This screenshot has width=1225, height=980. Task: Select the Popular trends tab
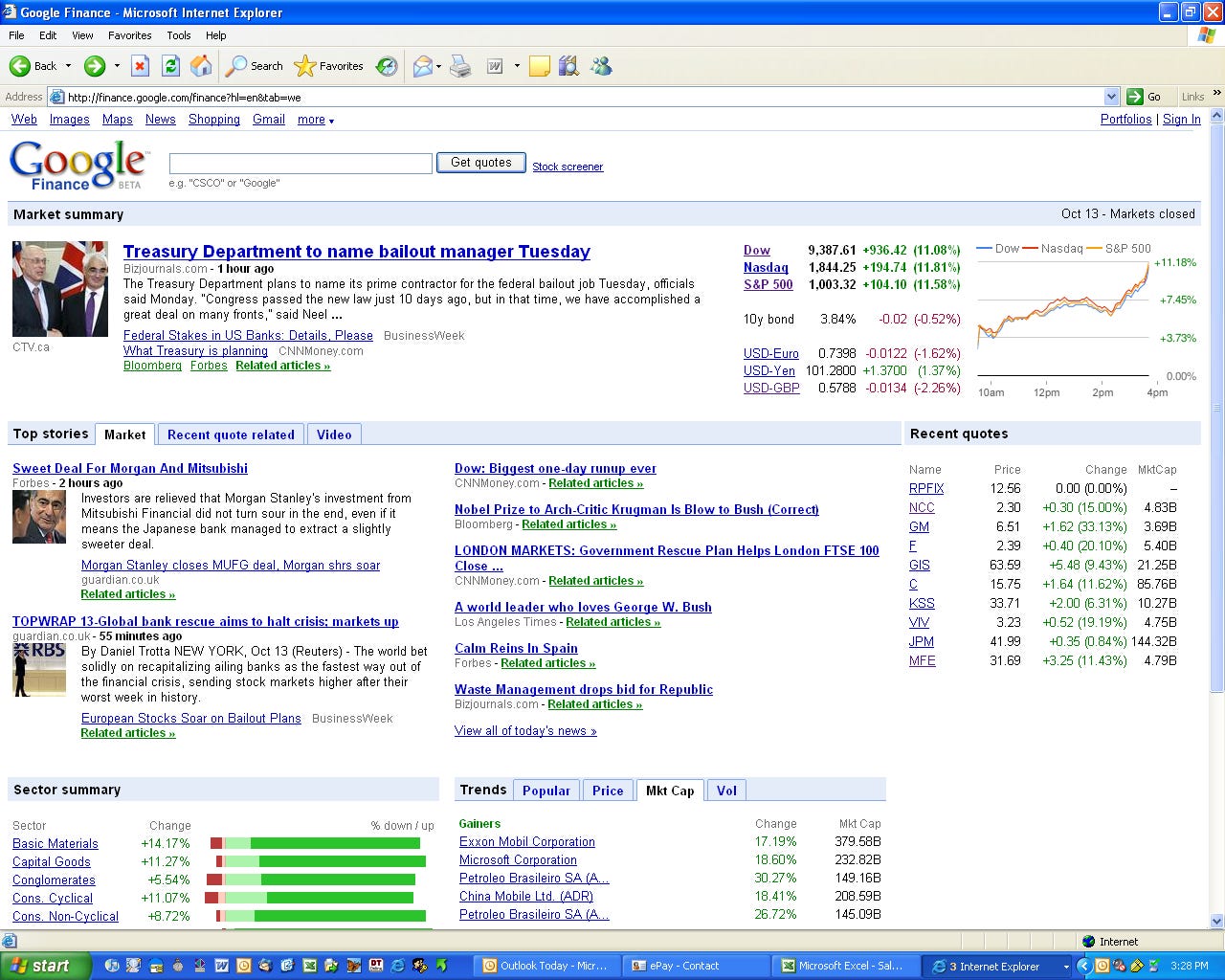(x=546, y=791)
